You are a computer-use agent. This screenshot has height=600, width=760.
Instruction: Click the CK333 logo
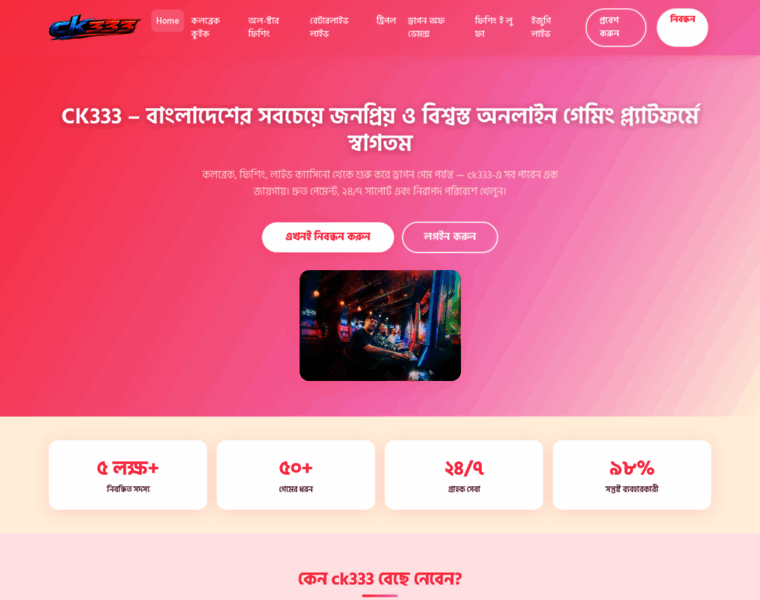click(x=95, y=27)
